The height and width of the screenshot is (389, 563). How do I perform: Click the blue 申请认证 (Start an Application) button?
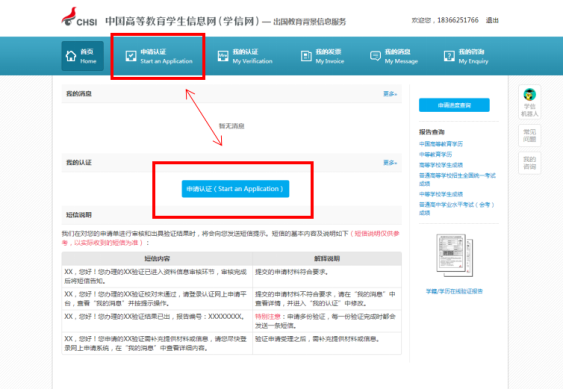pos(235,189)
